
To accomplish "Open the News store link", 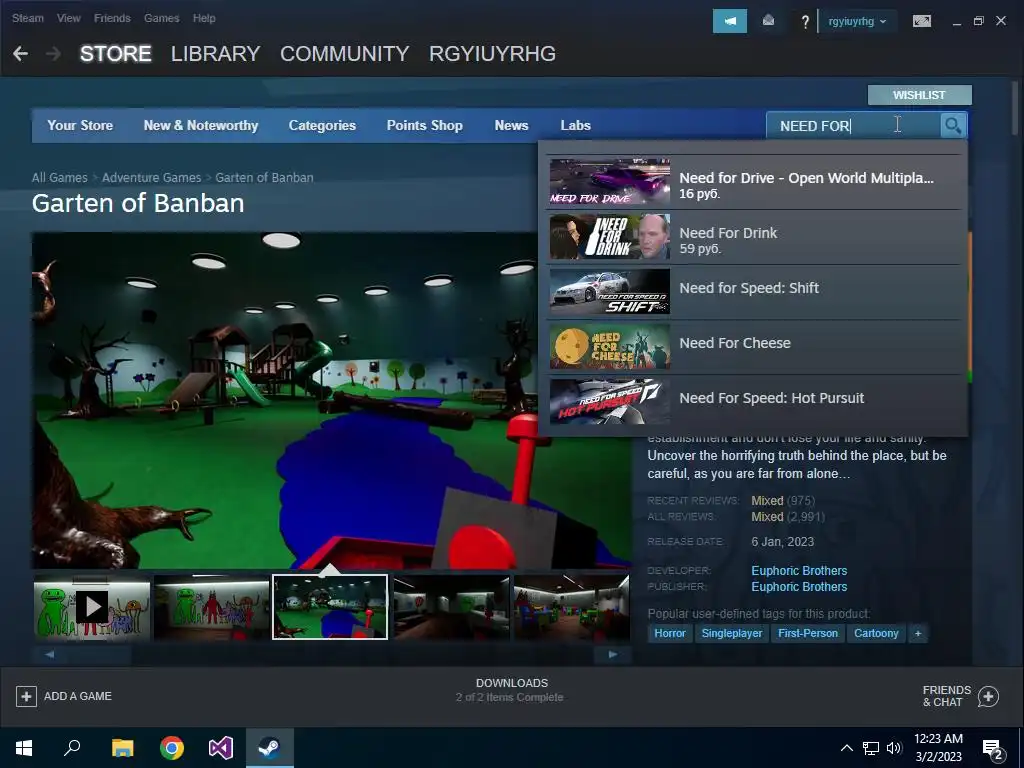I will click(x=511, y=125).
